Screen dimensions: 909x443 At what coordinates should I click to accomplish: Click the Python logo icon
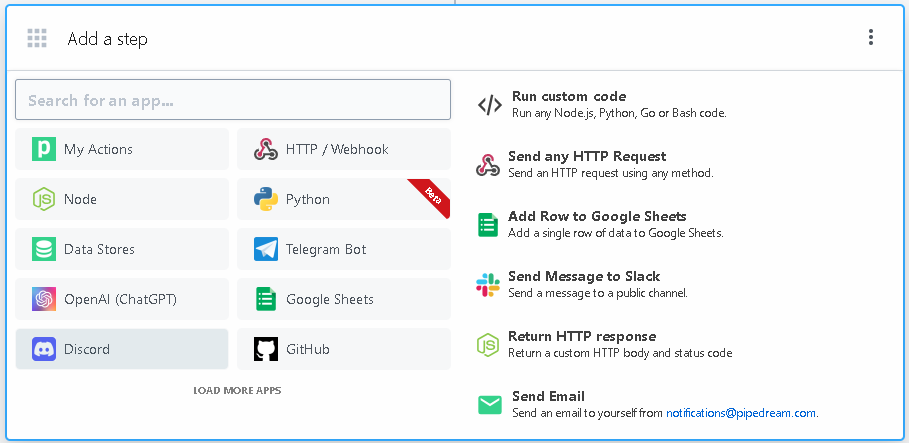pyautogui.click(x=266, y=199)
